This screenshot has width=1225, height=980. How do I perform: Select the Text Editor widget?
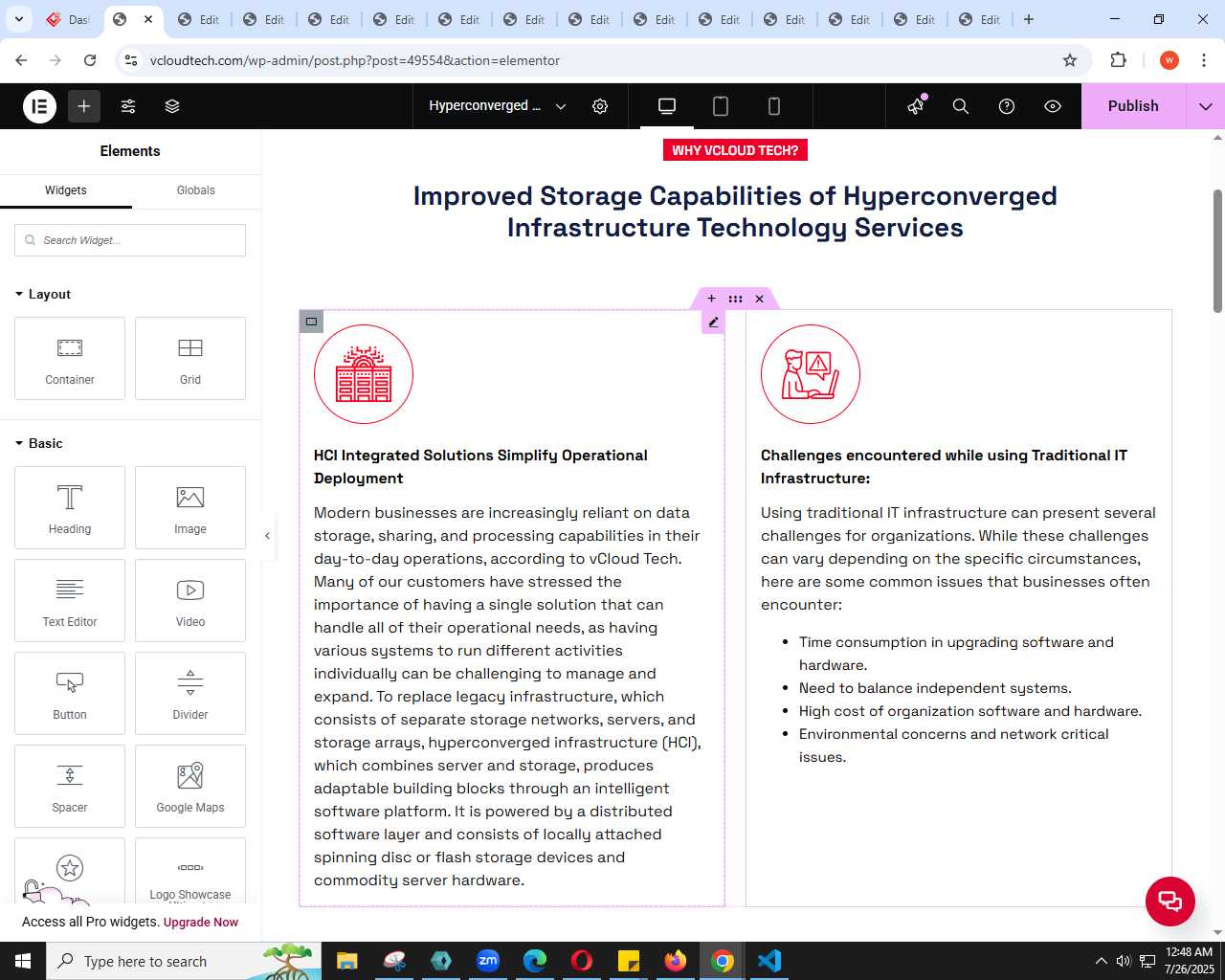[x=70, y=601]
